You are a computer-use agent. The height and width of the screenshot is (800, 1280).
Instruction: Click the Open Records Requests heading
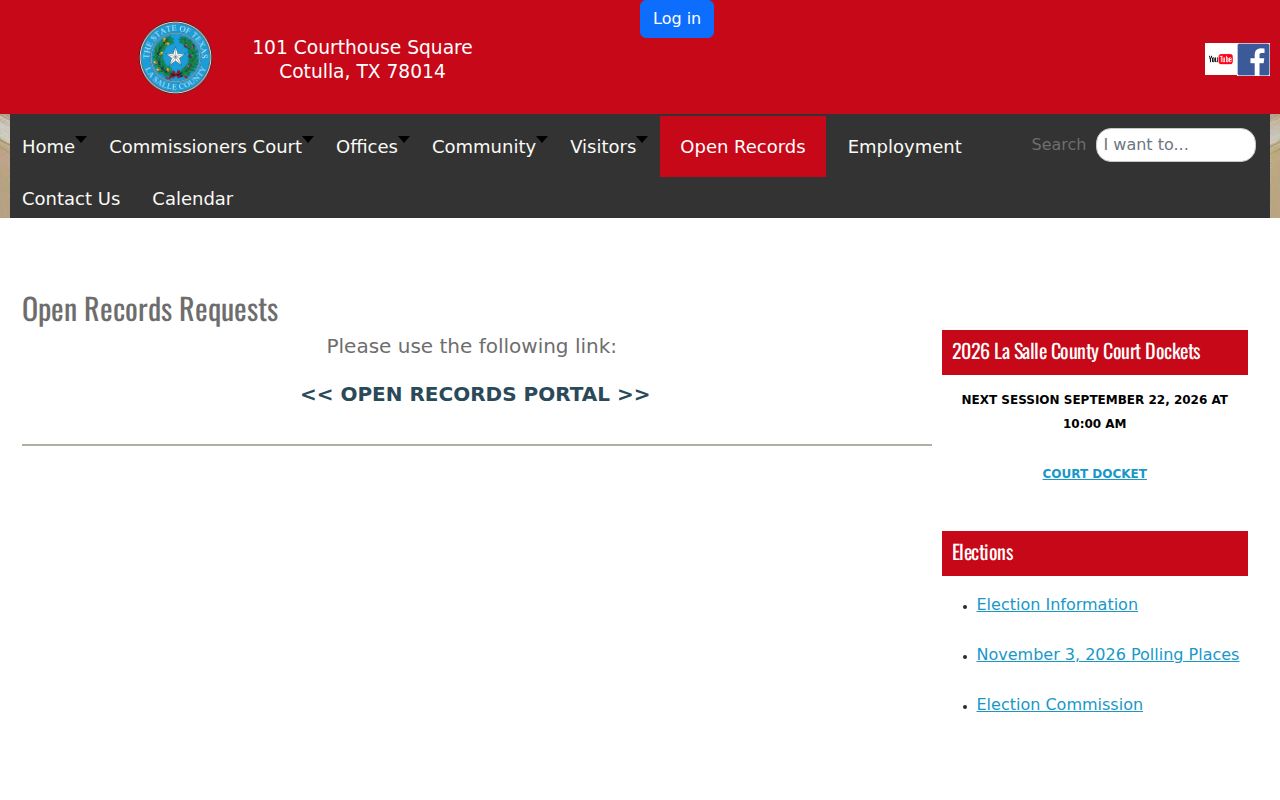click(x=150, y=309)
